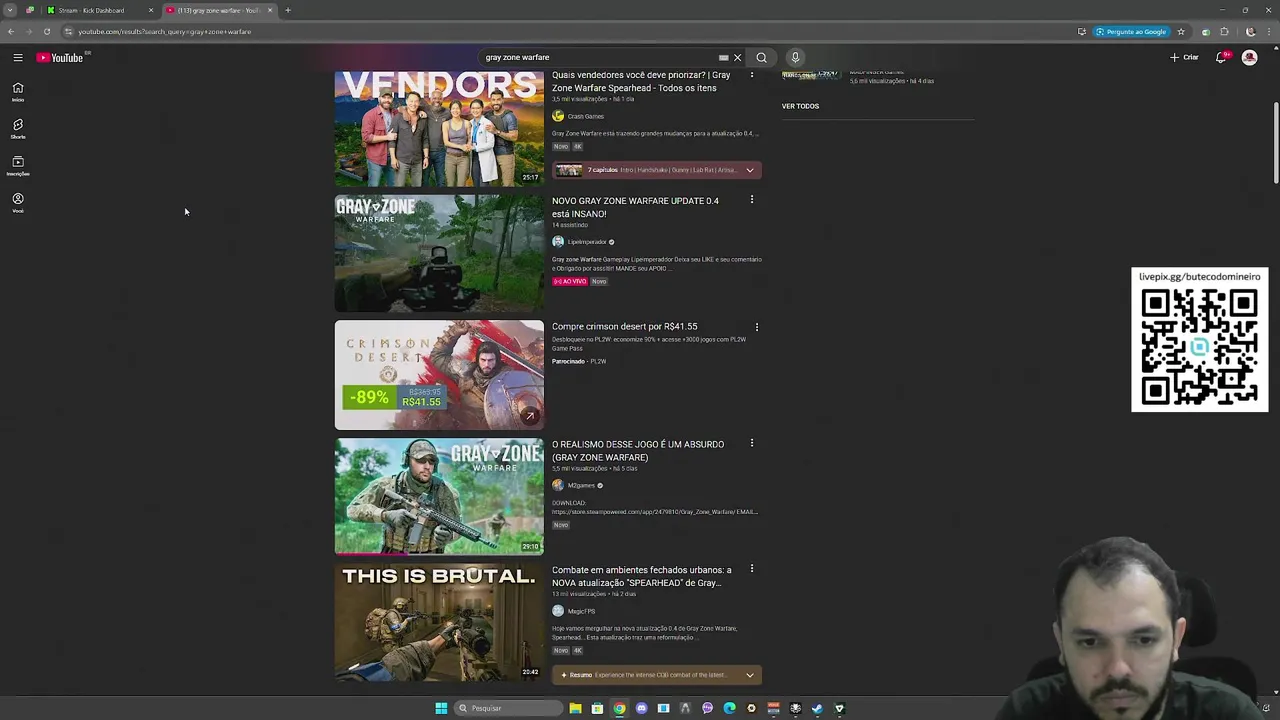
Task: Open Shorts from the sidebar
Action: tap(18, 128)
